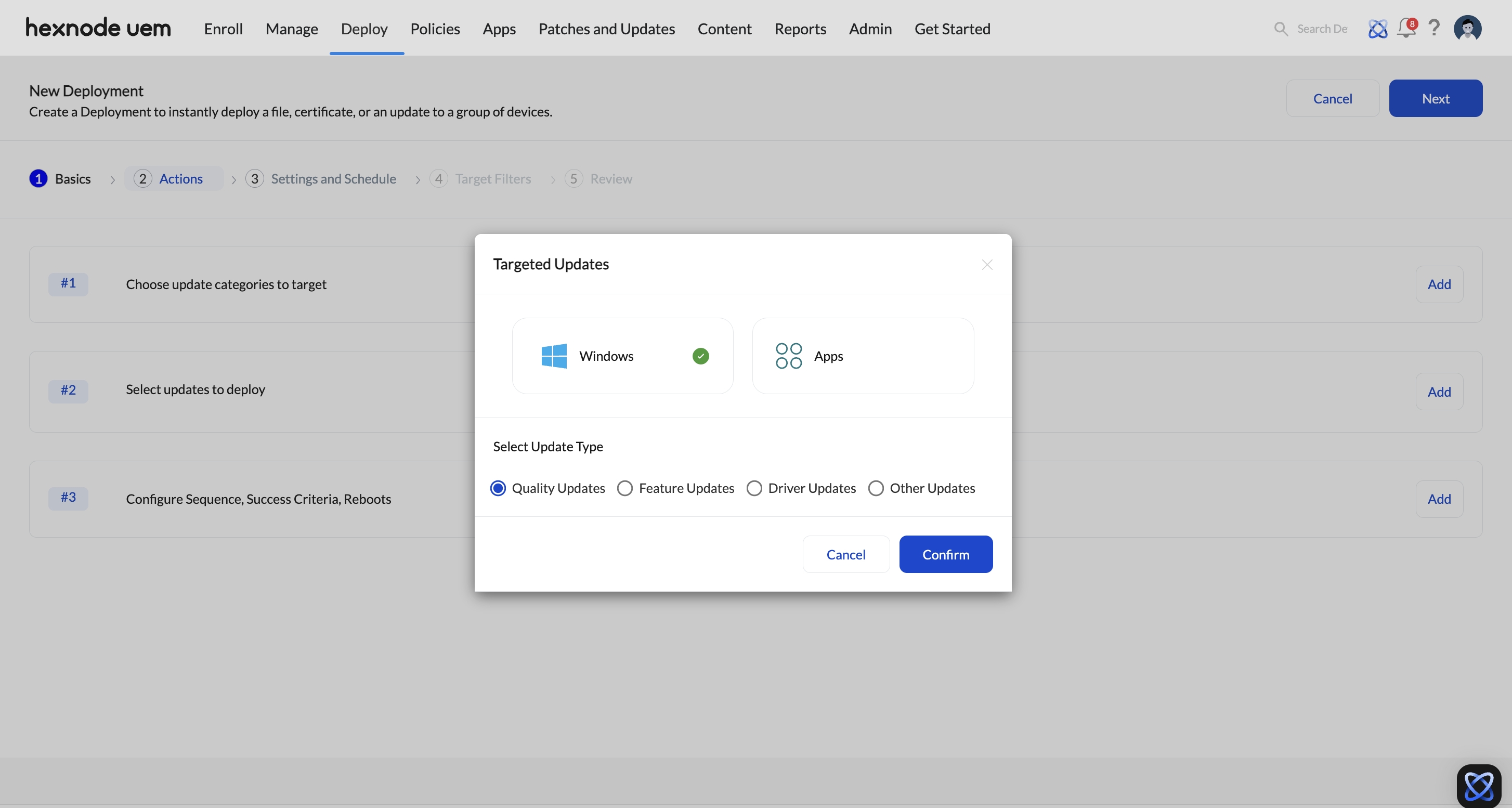Screen dimensions: 1512x808
Task: Click the search magnifier icon
Action: tap(1281, 29)
